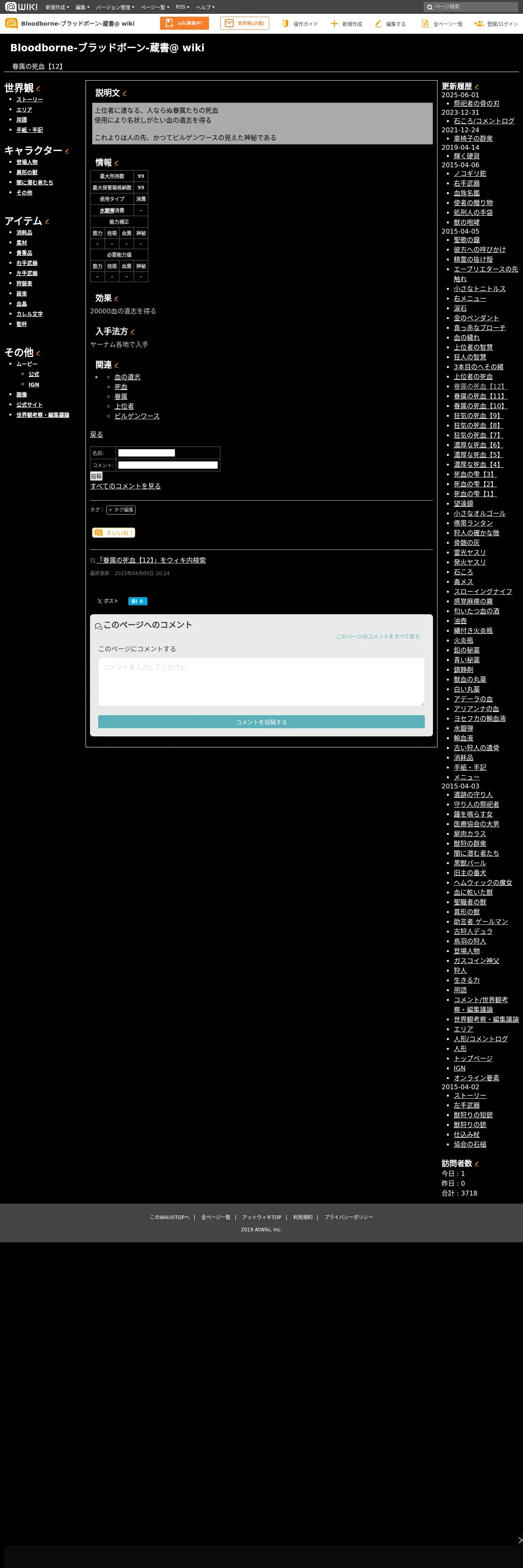523x1568 pixels.
Task: Click the page title Bloodborne wiki heading
Action: [x=107, y=48]
